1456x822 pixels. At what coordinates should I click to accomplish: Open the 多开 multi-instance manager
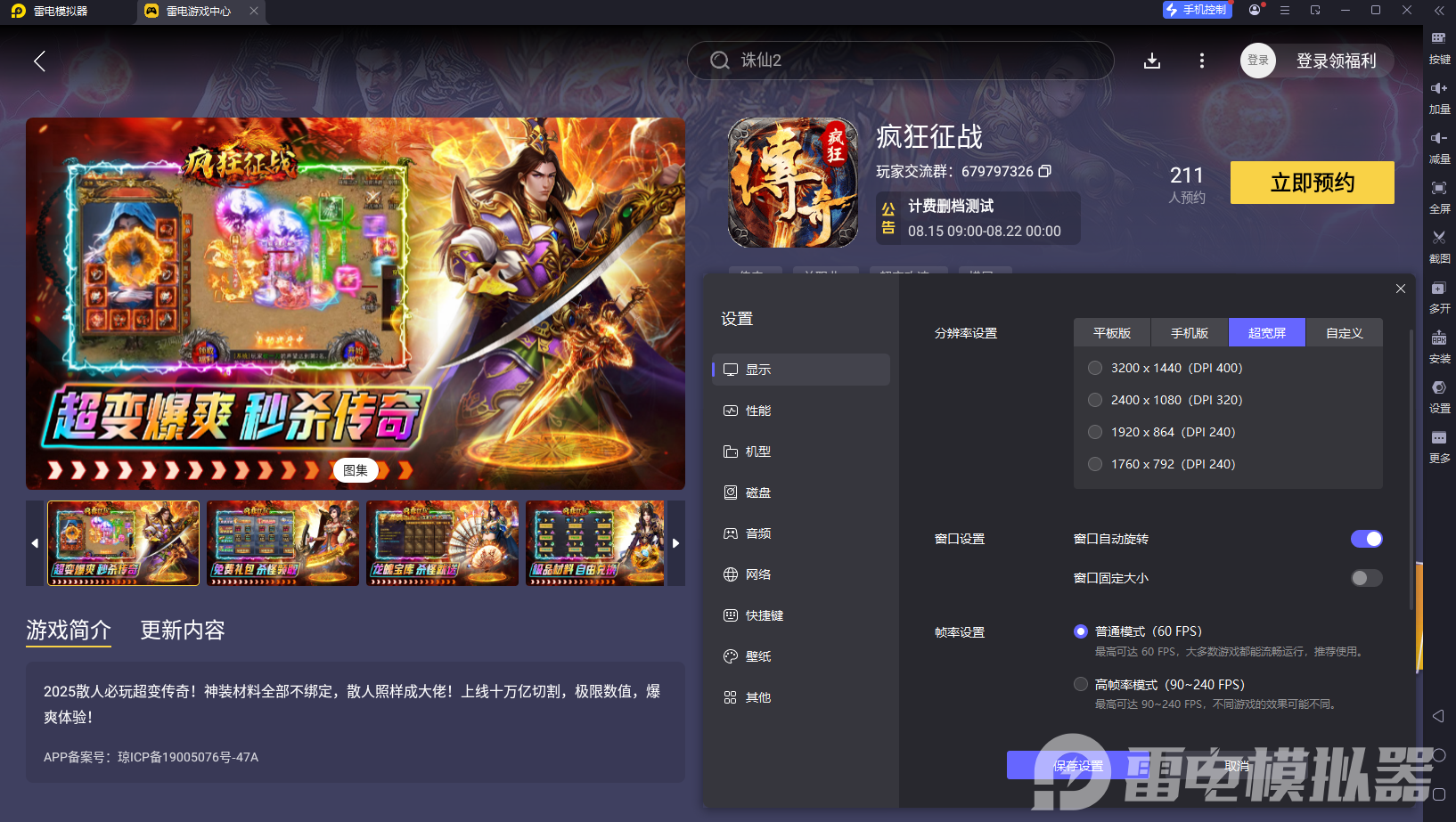[1440, 297]
